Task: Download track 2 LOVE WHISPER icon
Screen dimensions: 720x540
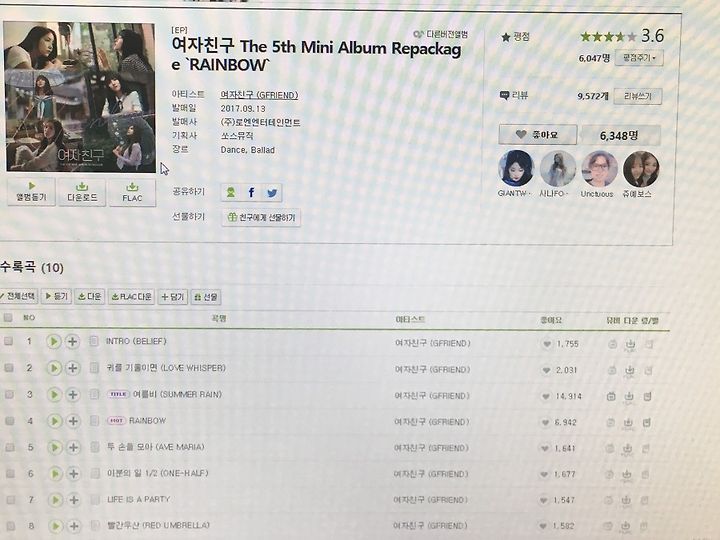Action: pyautogui.click(x=630, y=370)
